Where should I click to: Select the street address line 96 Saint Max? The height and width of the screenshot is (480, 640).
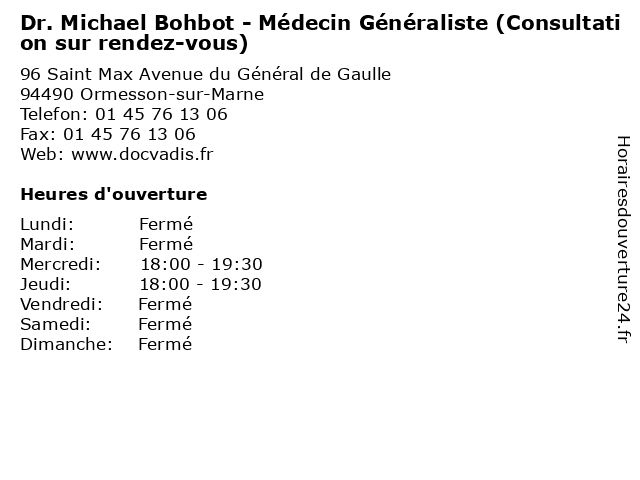[x=206, y=74]
